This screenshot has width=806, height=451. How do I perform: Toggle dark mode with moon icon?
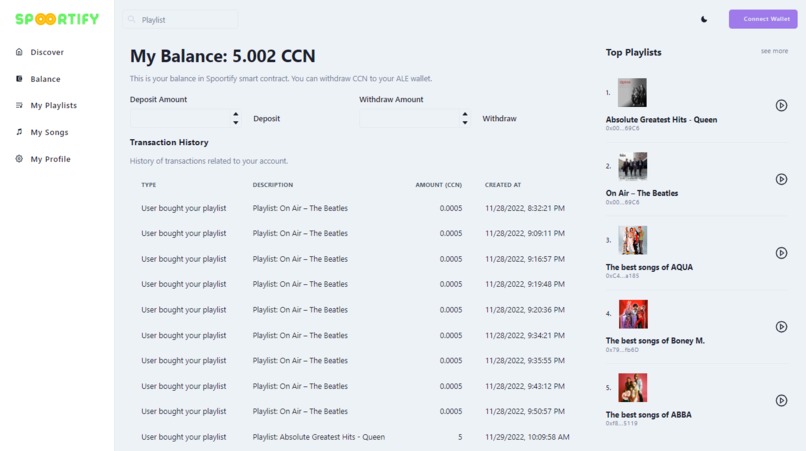pos(704,19)
